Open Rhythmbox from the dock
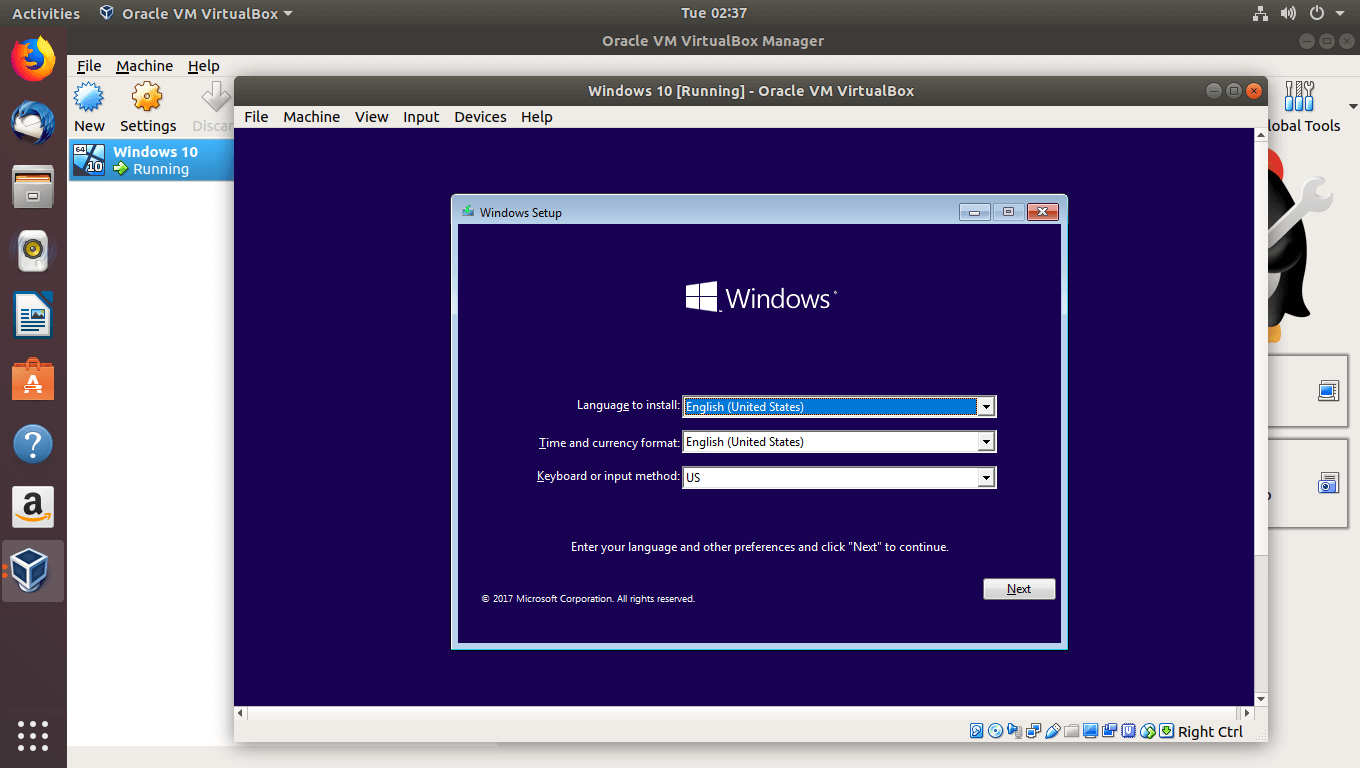The height and width of the screenshot is (768, 1360). point(33,250)
